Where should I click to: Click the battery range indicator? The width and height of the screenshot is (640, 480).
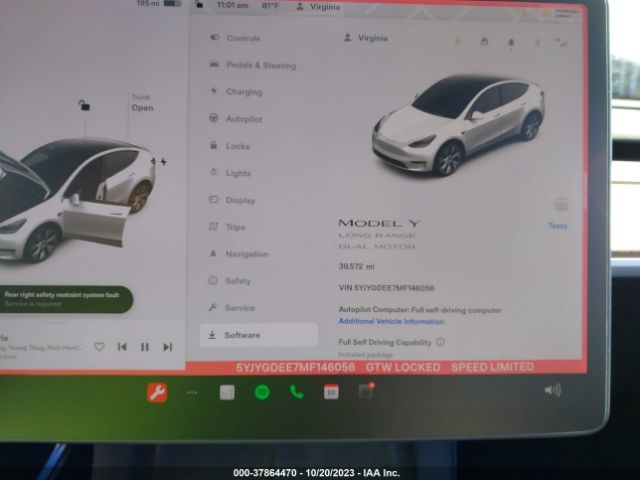[159, 4]
